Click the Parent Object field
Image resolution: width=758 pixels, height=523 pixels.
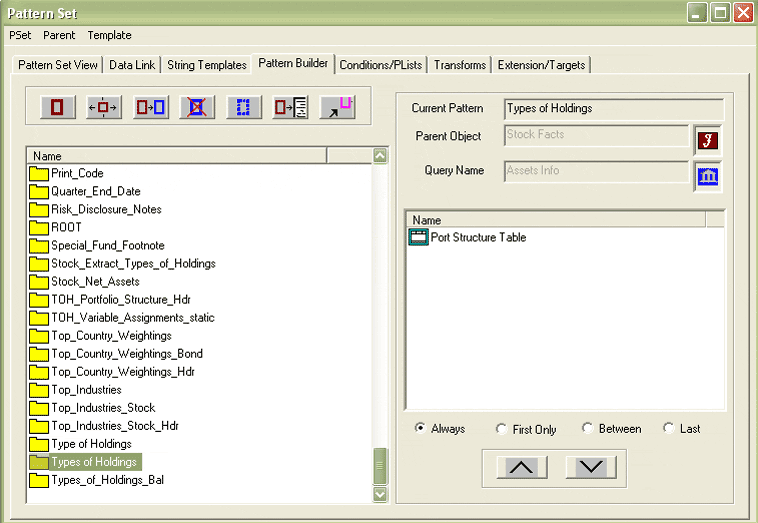coord(597,135)
